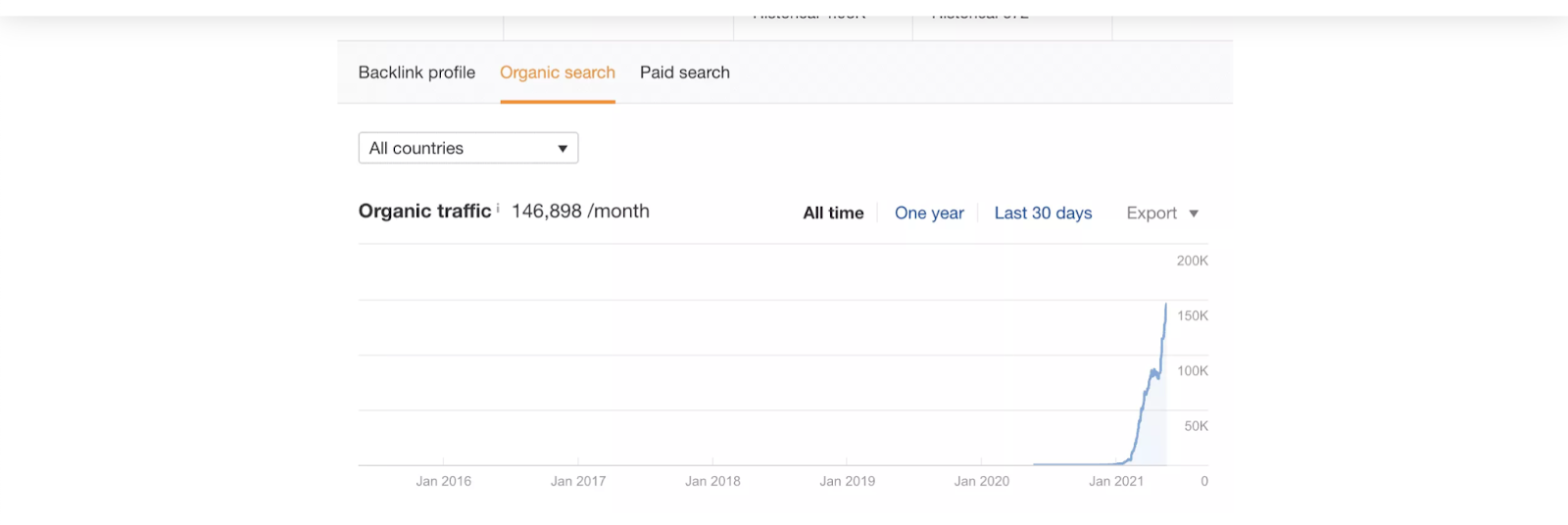View the Last 30 days range
Image resolution: width=1568 pixels, height=525 pixels.
[x=1043, y=214]
